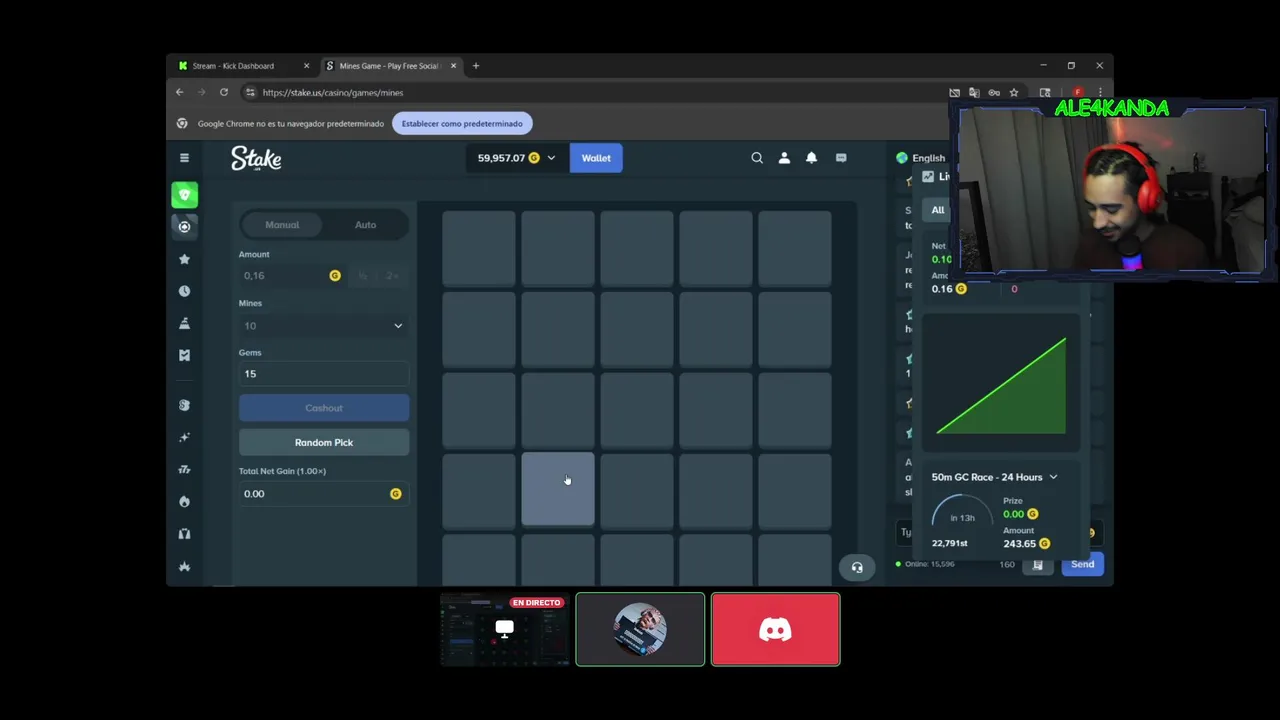Click the double amount 2× button

coord(391,276)
